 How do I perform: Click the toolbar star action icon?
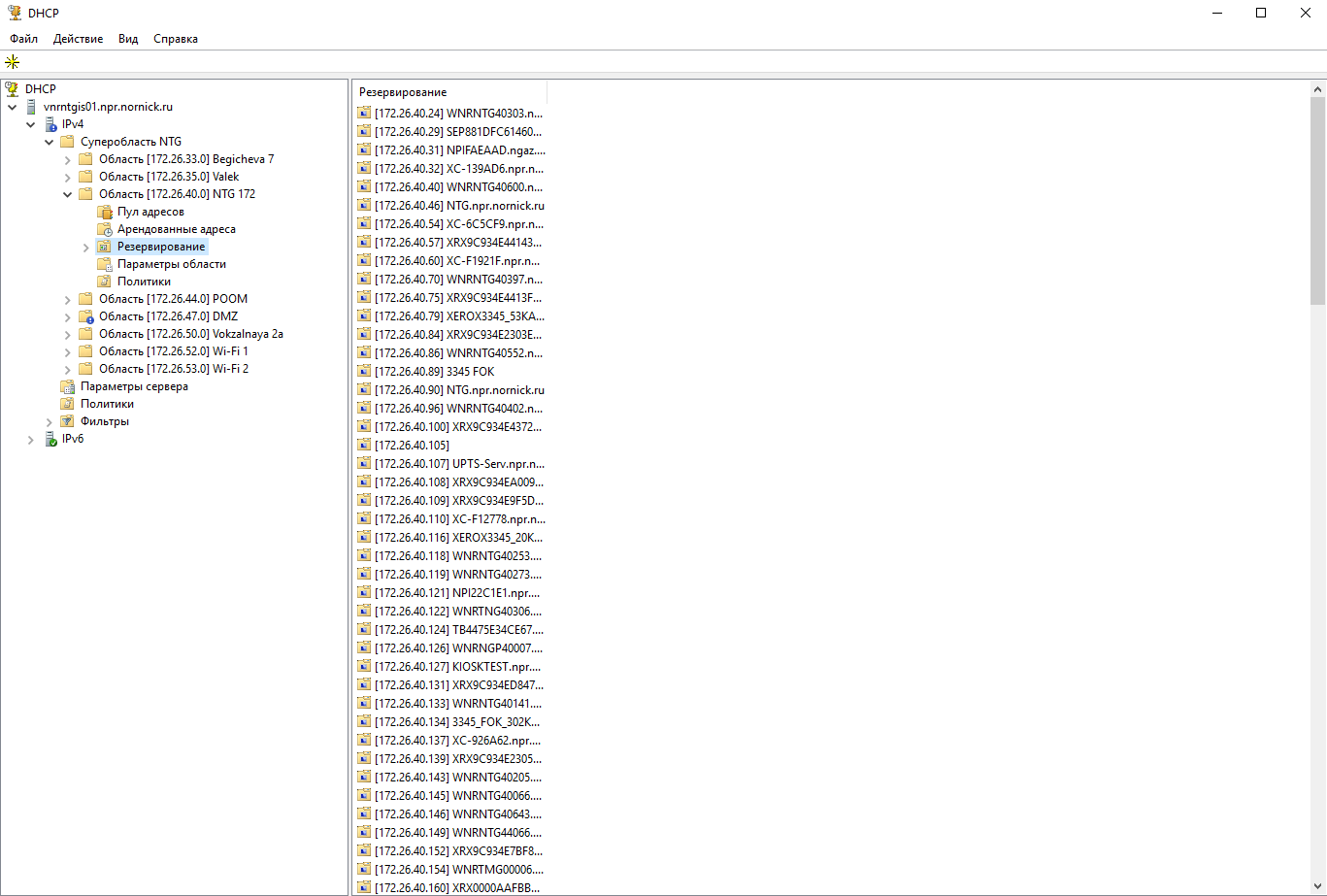12,62
